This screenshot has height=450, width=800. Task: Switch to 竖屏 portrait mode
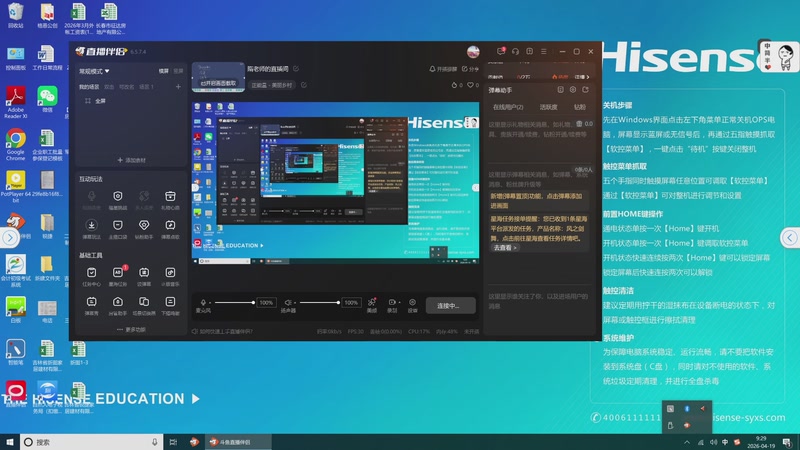coord(178,71)
